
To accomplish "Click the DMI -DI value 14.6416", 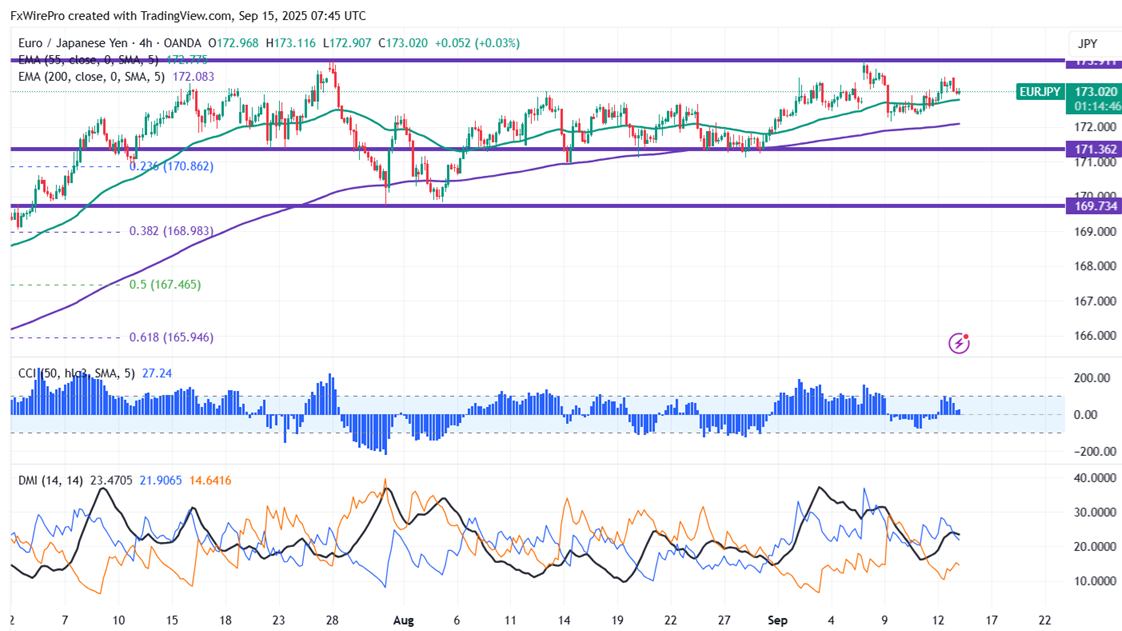I will [x=210, y=481].
